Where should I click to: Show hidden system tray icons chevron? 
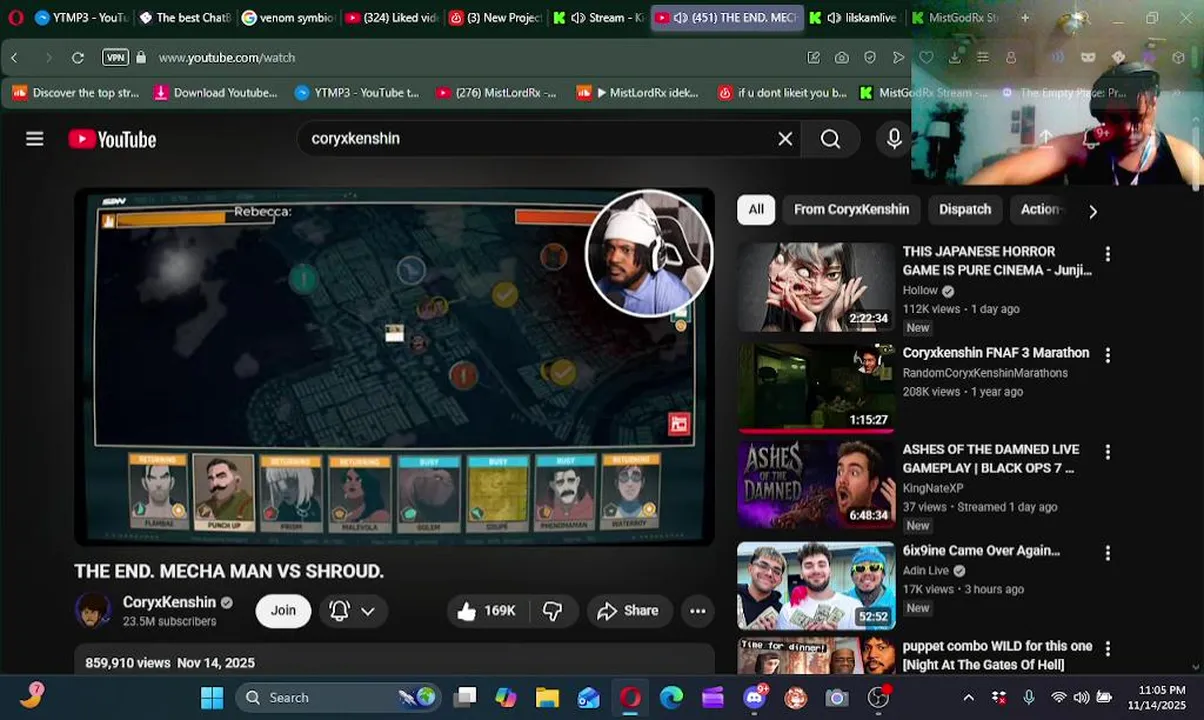point(968,697)
